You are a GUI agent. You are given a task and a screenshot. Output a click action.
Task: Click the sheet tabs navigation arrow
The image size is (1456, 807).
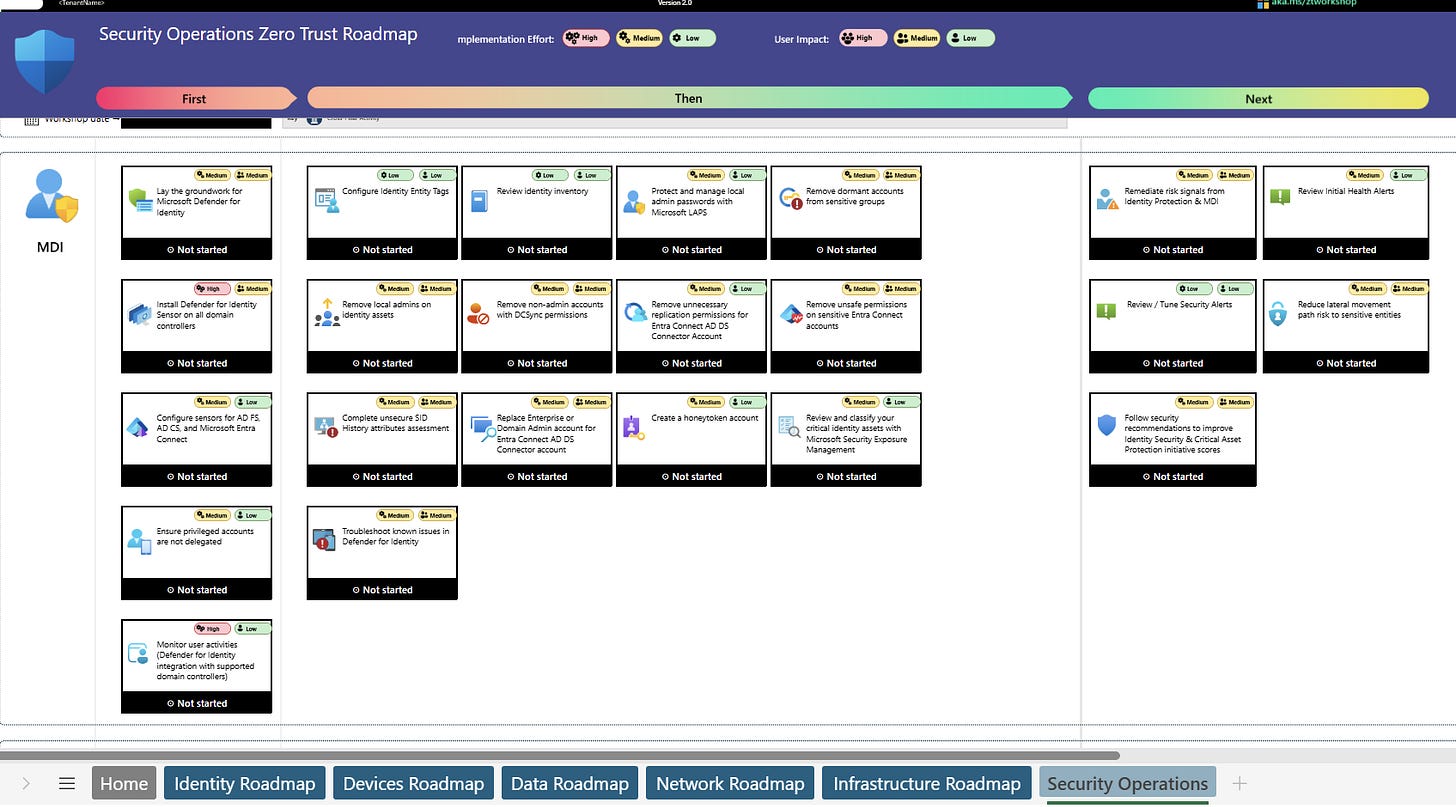[x=26, y=784]
